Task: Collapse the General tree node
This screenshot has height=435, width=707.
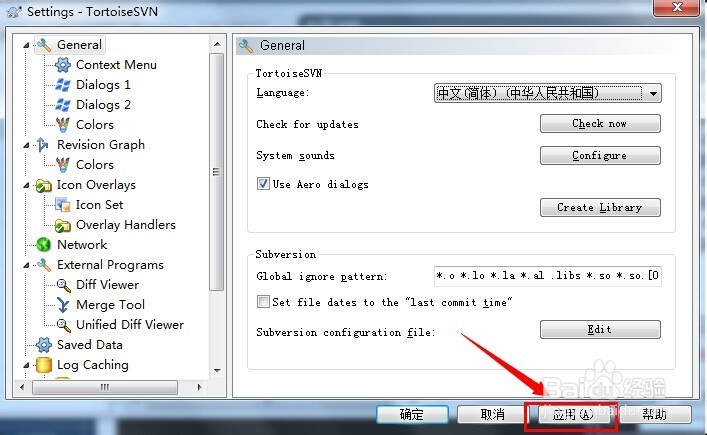Action: point(27,45)
